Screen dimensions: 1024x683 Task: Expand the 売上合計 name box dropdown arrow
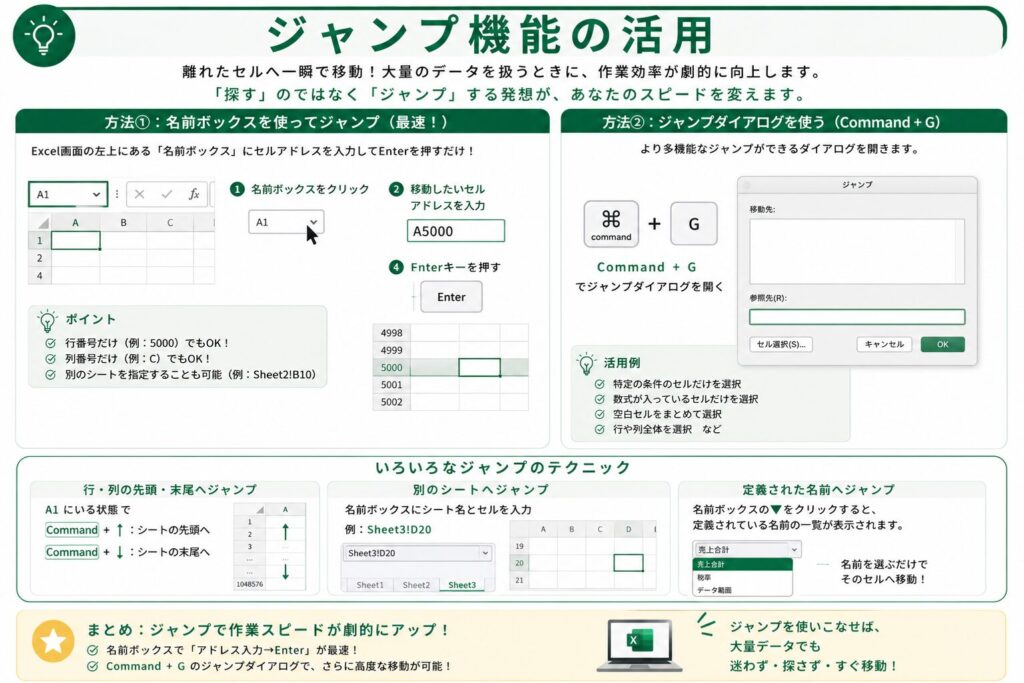click(x=794, y=550)
